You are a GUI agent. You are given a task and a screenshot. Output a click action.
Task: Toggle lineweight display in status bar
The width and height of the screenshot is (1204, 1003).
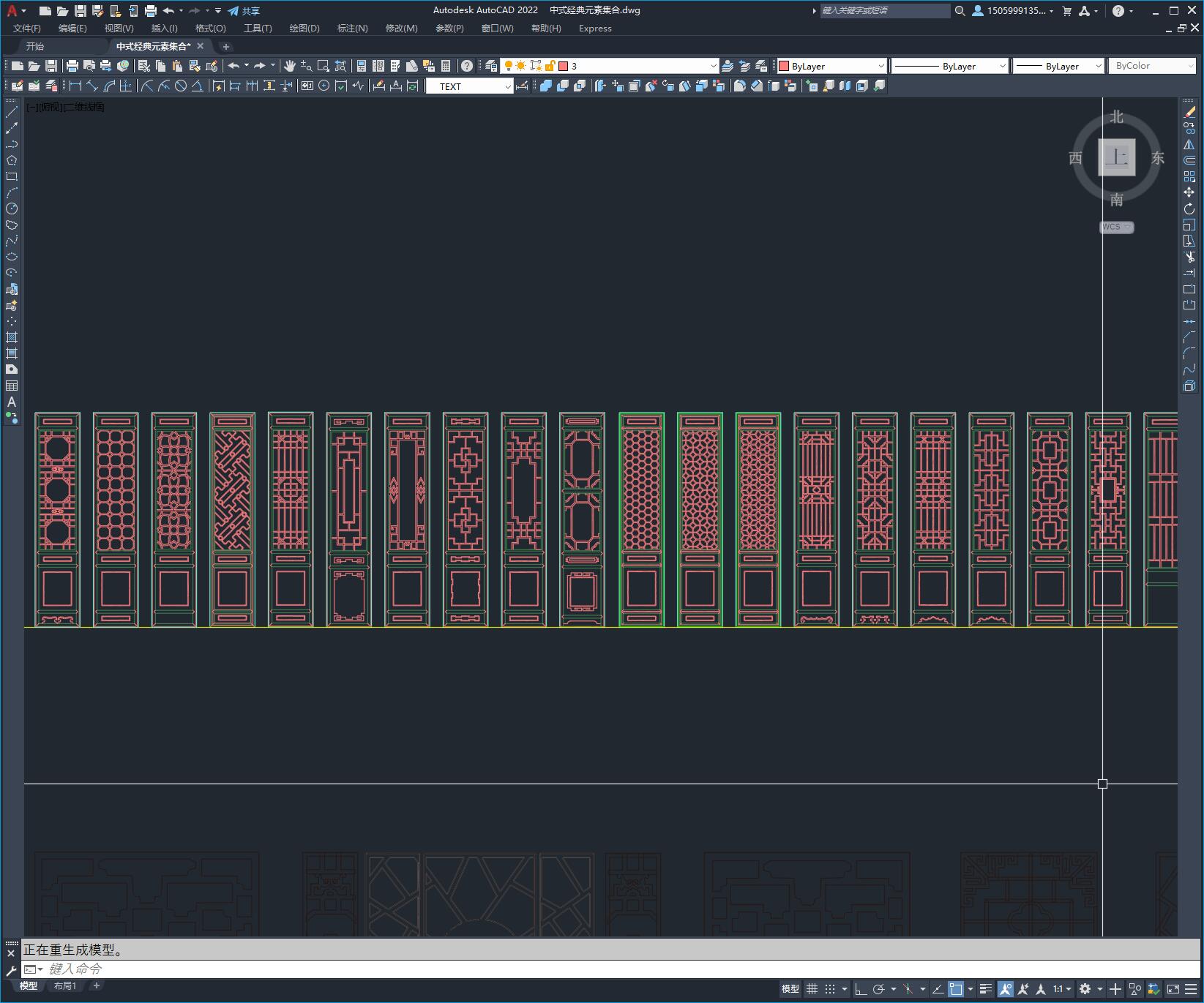click(986, 989)
